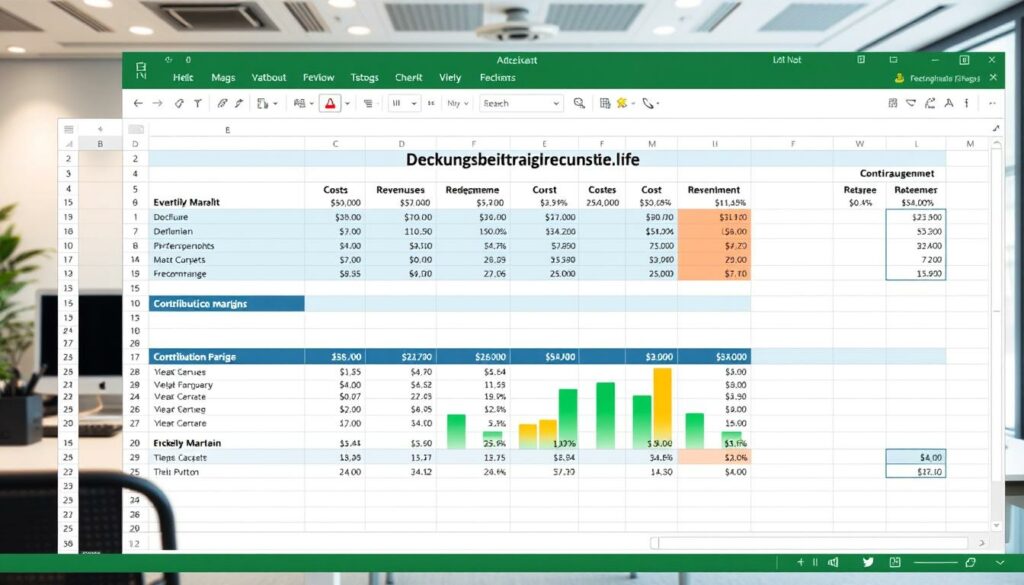Click the filter funnel icon in toolbar

tap(197, 103)
